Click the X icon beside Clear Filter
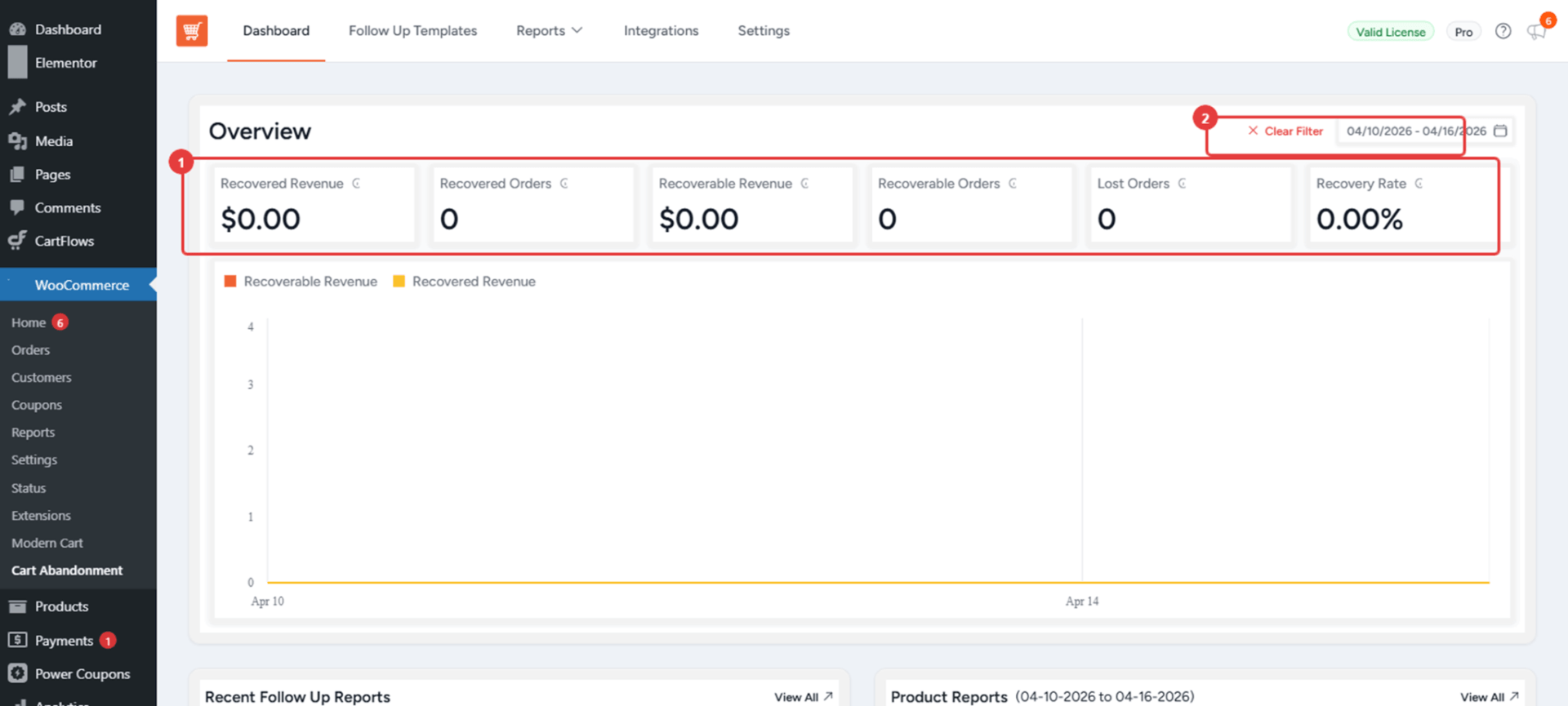 1253,131
